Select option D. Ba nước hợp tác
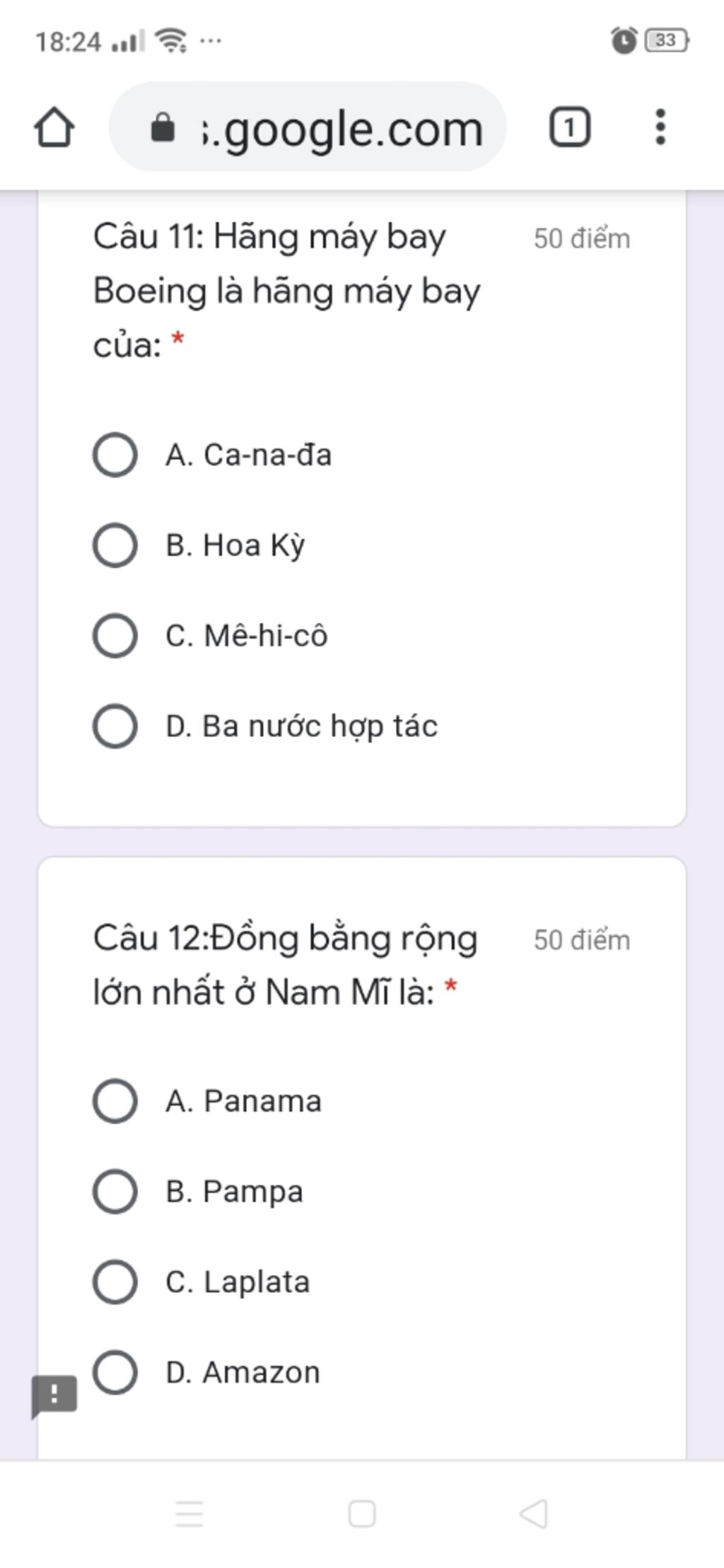The image size is (724, 1568). tap(115, 726)
